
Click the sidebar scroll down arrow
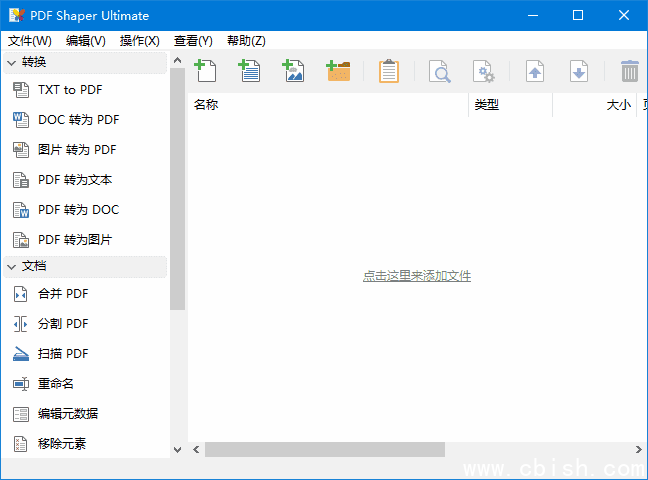pos(178,450)
